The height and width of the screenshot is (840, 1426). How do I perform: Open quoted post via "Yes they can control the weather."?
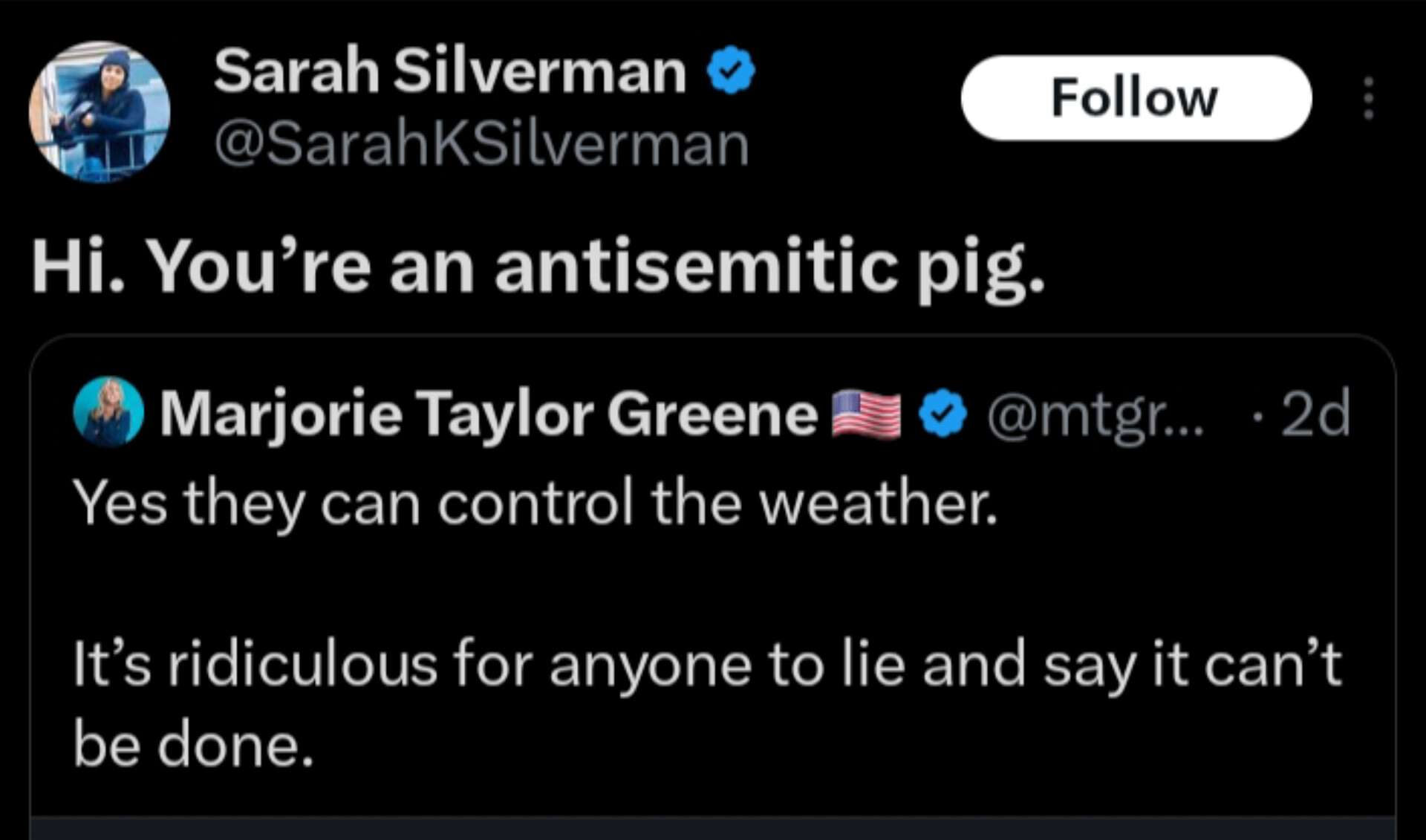(535, 504)
